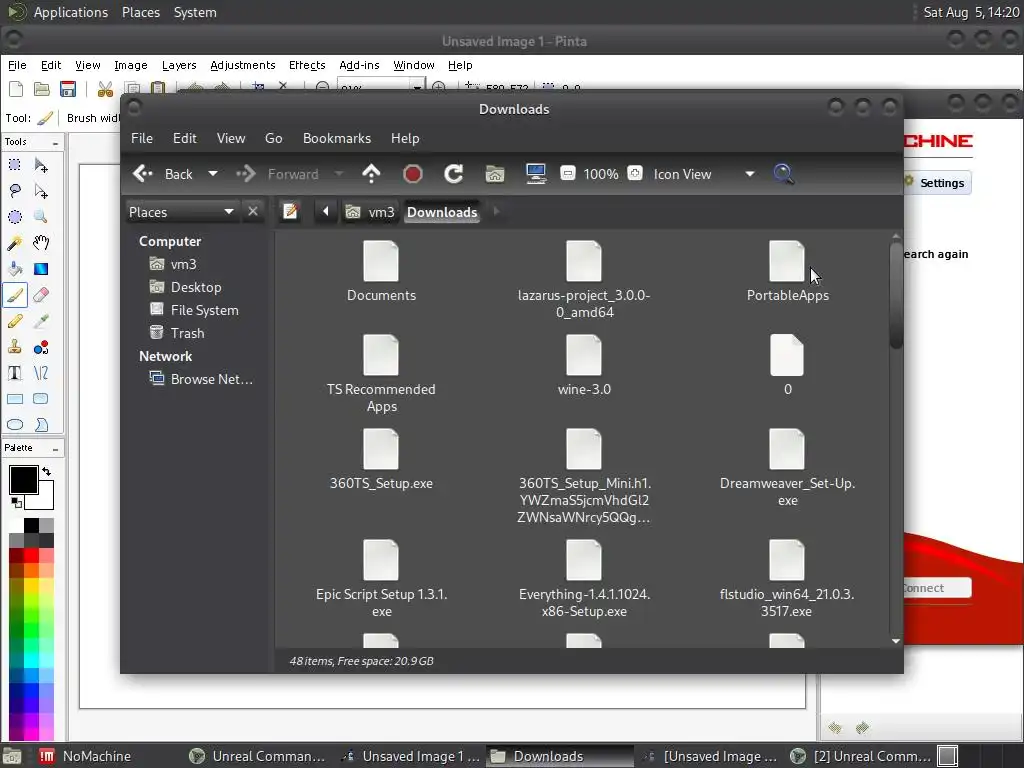Choose bright red from Pinta palette
Viewport: 1024px width, 768px height.
click(31, 556)
